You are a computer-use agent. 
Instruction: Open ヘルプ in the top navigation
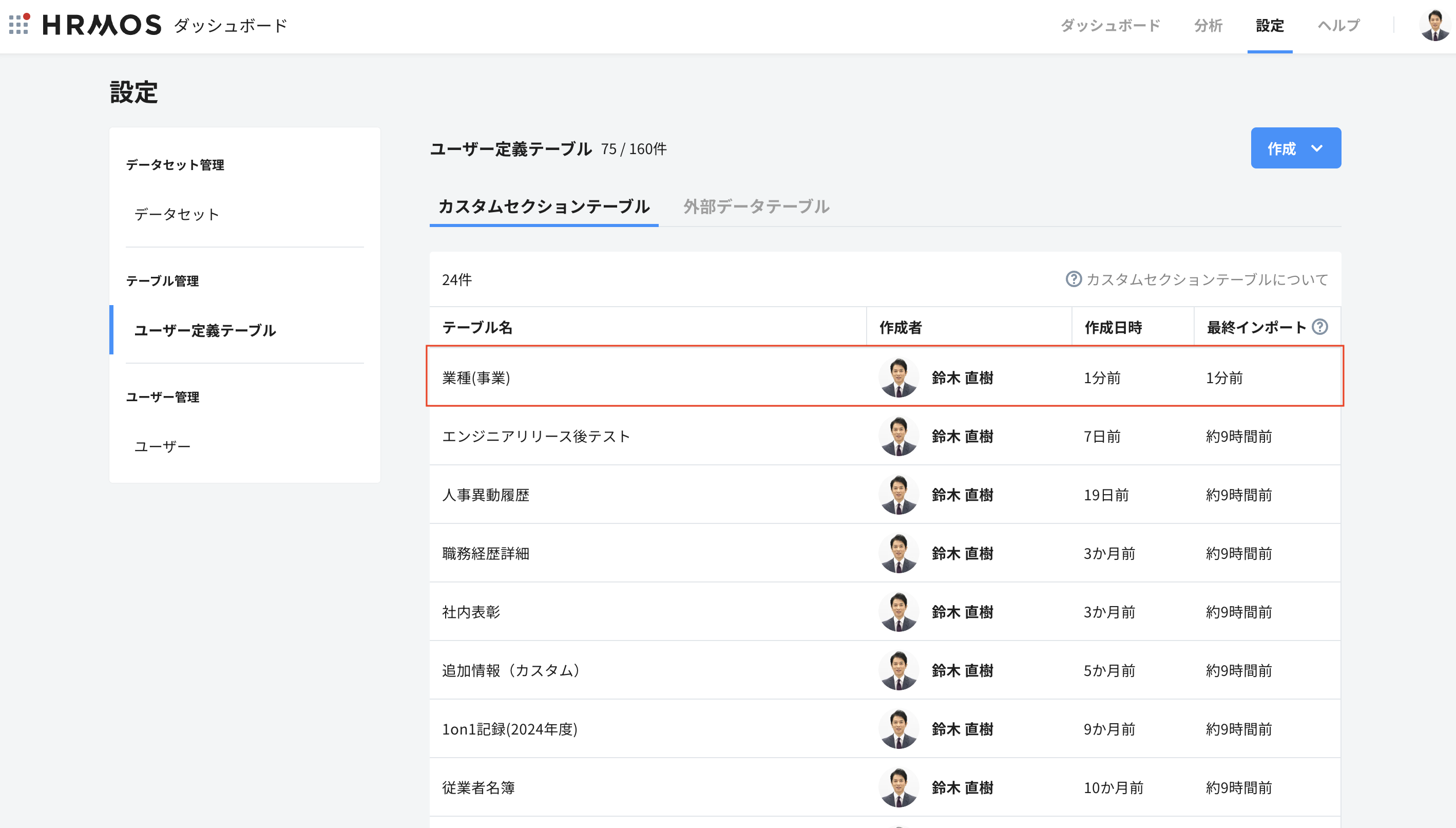[1338, 26]
